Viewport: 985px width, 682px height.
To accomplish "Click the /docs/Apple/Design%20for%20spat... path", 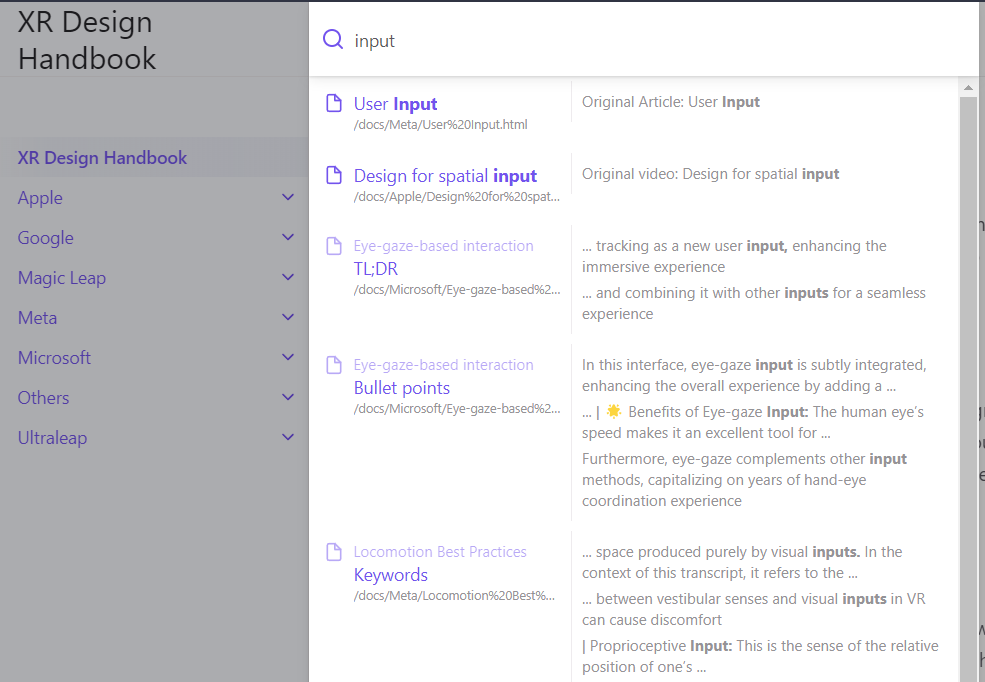I will coord(457,197).
